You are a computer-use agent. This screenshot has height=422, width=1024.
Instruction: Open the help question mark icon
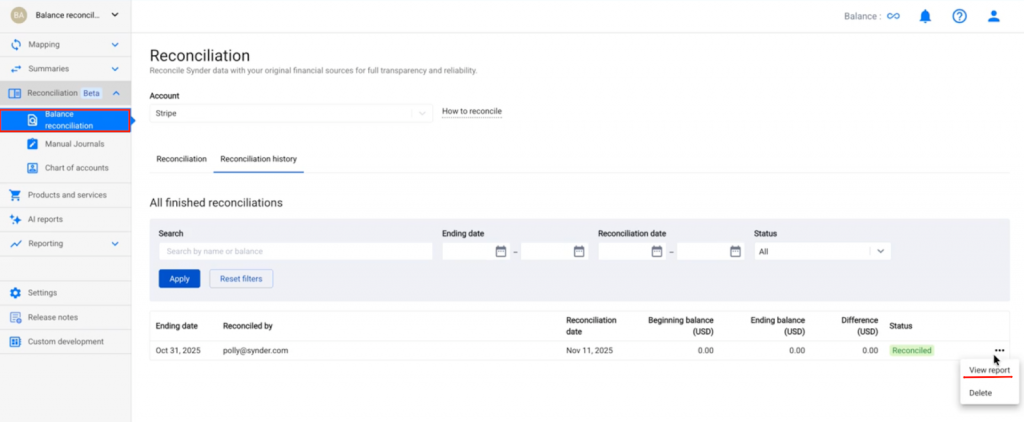pyautogui.click(x=959, y=16)
